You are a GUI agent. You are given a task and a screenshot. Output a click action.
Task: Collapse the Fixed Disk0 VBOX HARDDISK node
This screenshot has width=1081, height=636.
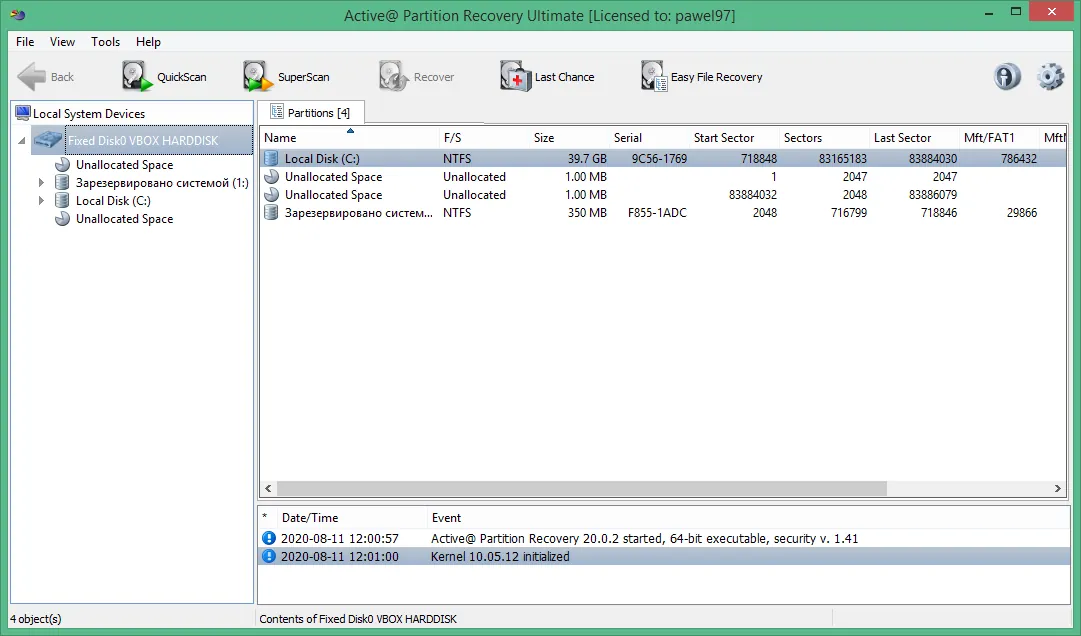pyautogui.click(x=21, y=141)
